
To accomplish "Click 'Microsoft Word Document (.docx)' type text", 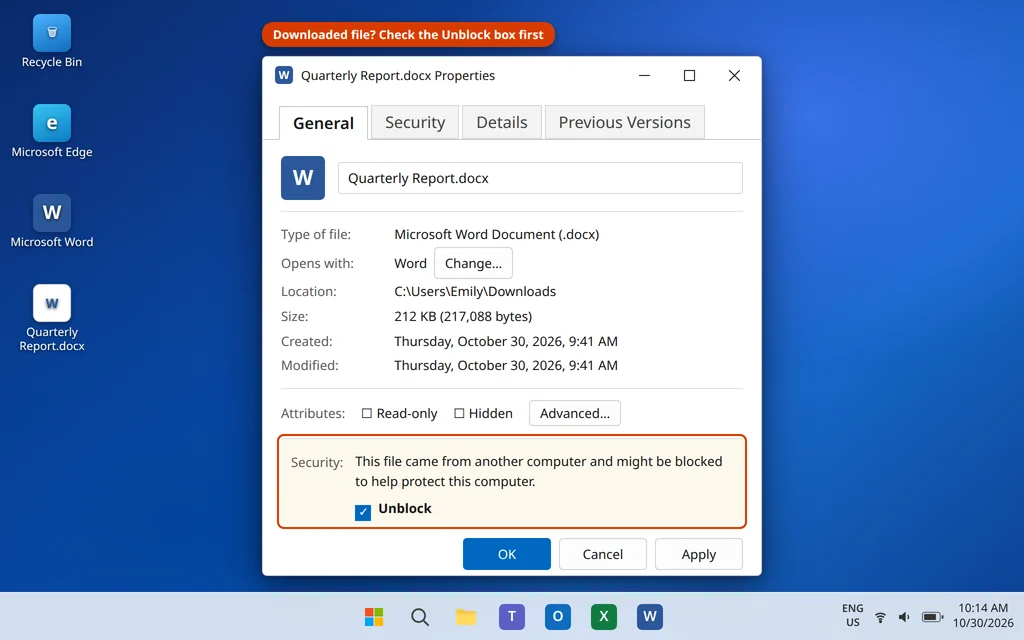I will (x=496, y=234).
